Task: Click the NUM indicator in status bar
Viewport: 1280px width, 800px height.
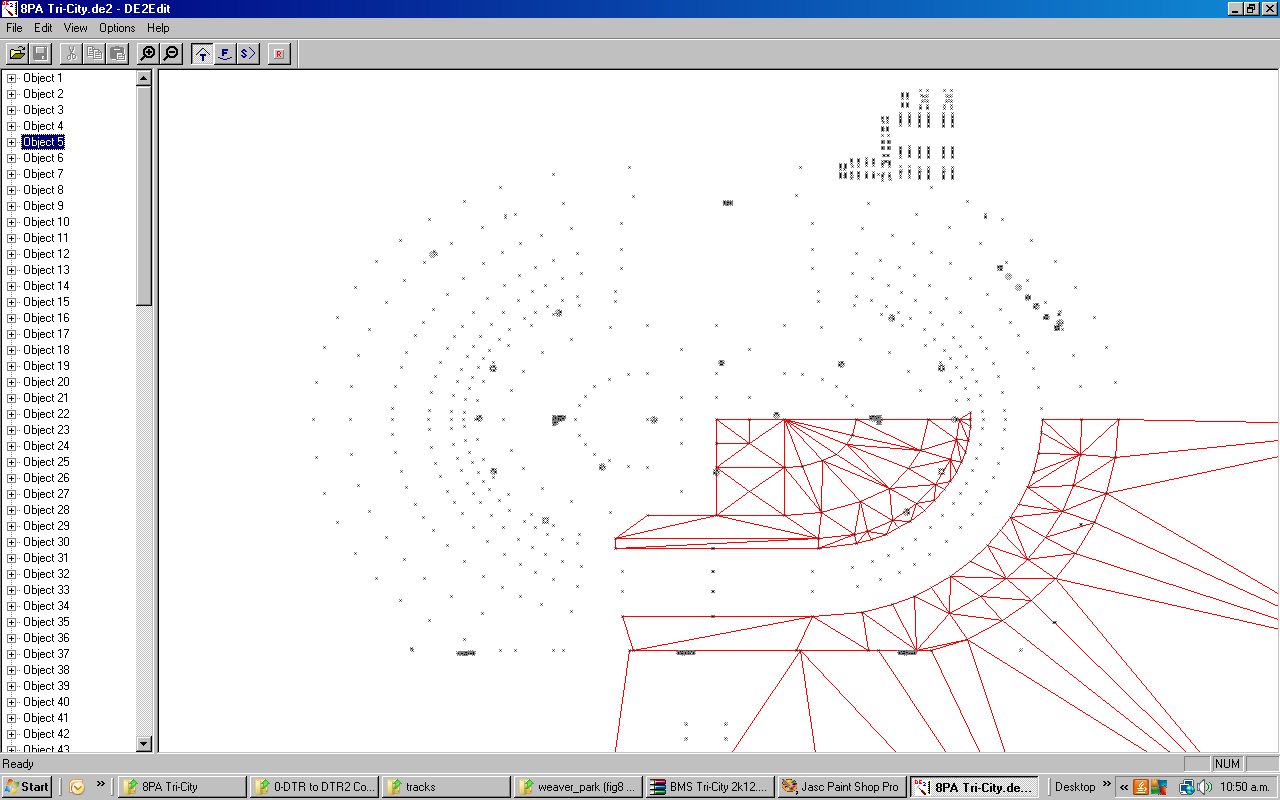Action: [1227, 764]
